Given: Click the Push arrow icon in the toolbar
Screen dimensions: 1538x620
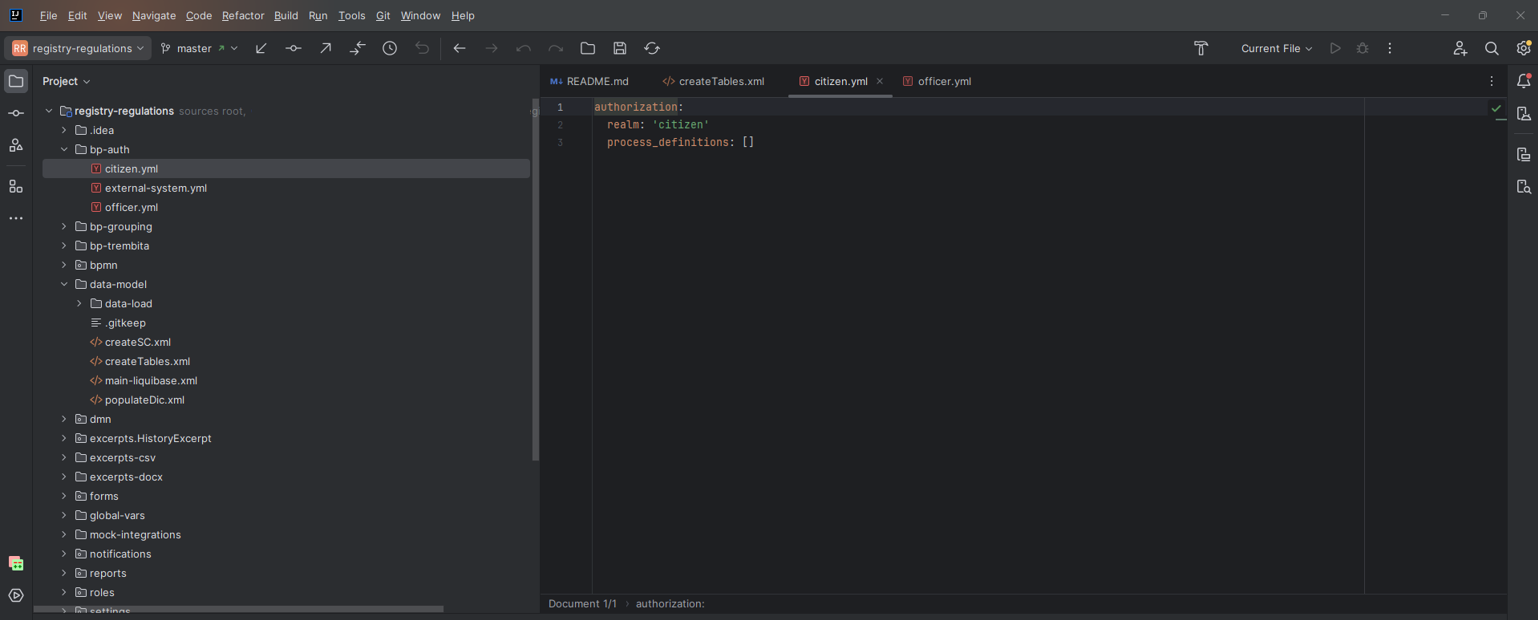Looking at the screenshot, I should (325, 48).
